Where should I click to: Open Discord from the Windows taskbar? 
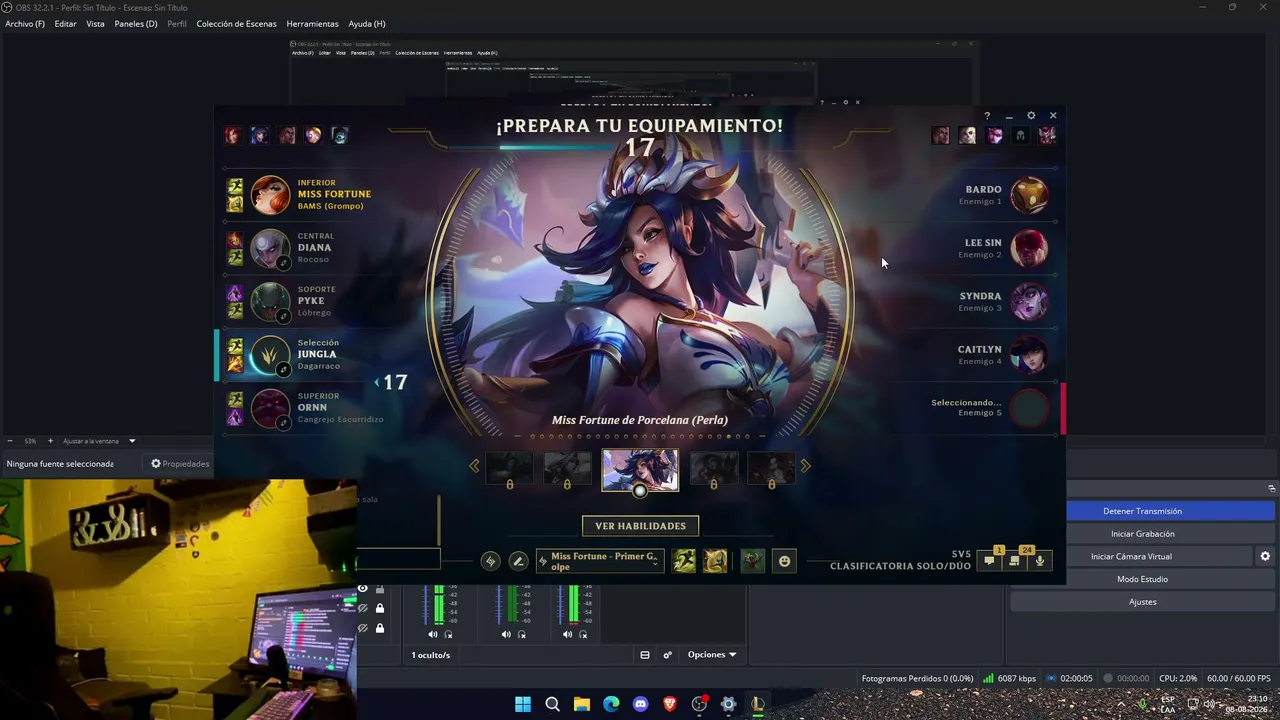pos(641,704)
